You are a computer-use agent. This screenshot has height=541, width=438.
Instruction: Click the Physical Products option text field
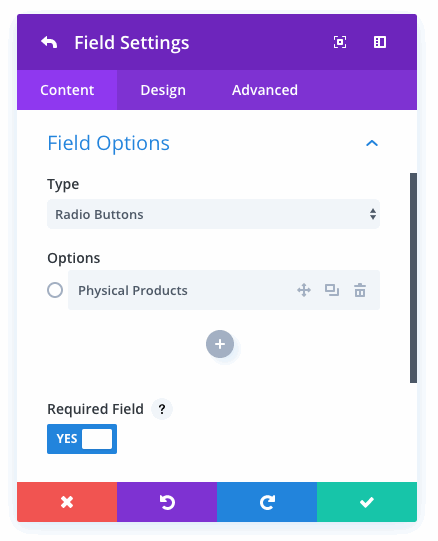pos(179,290)
